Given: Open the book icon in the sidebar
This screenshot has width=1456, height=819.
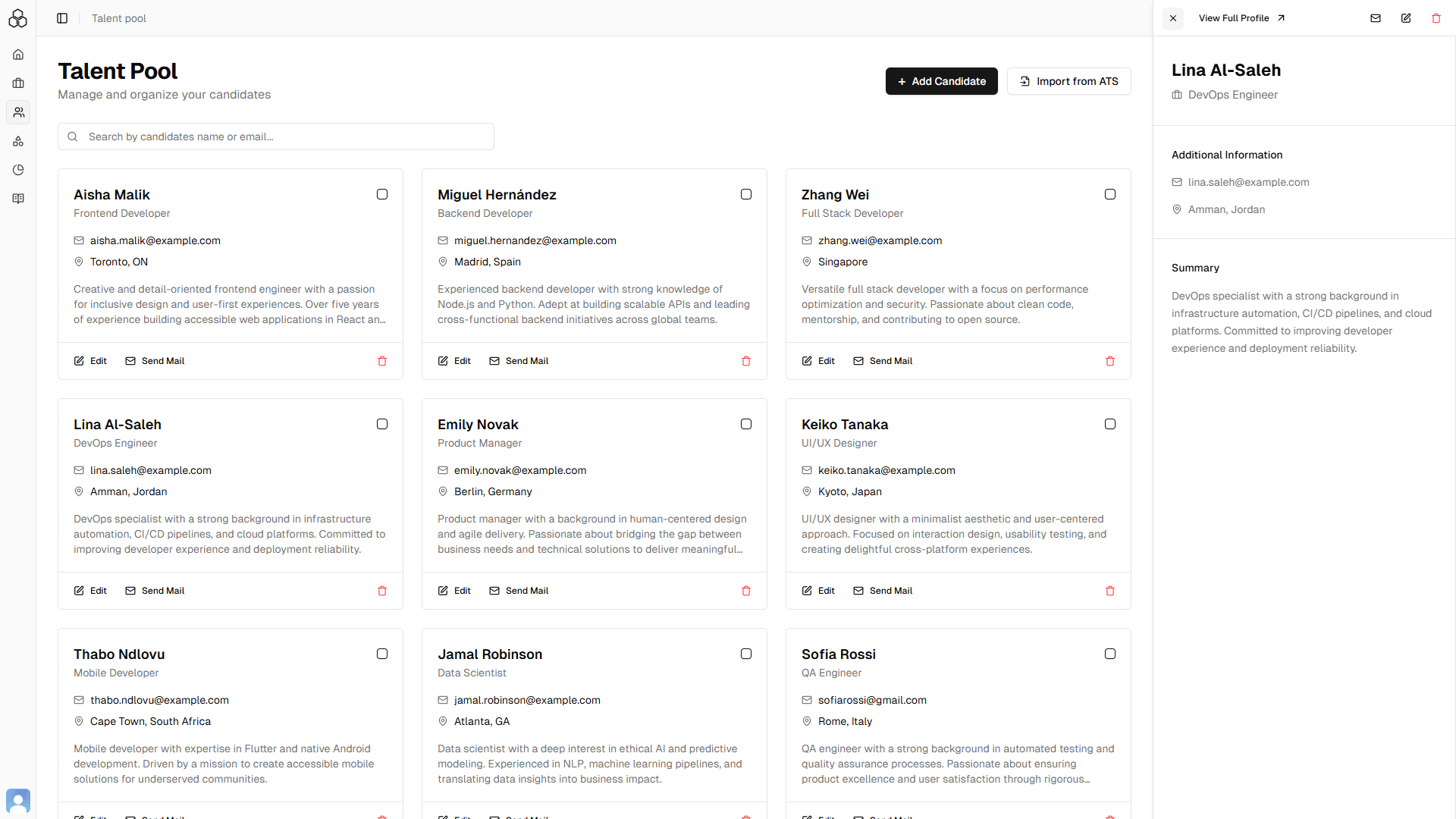Looking at the screenshot, I should tap(18, 199).
